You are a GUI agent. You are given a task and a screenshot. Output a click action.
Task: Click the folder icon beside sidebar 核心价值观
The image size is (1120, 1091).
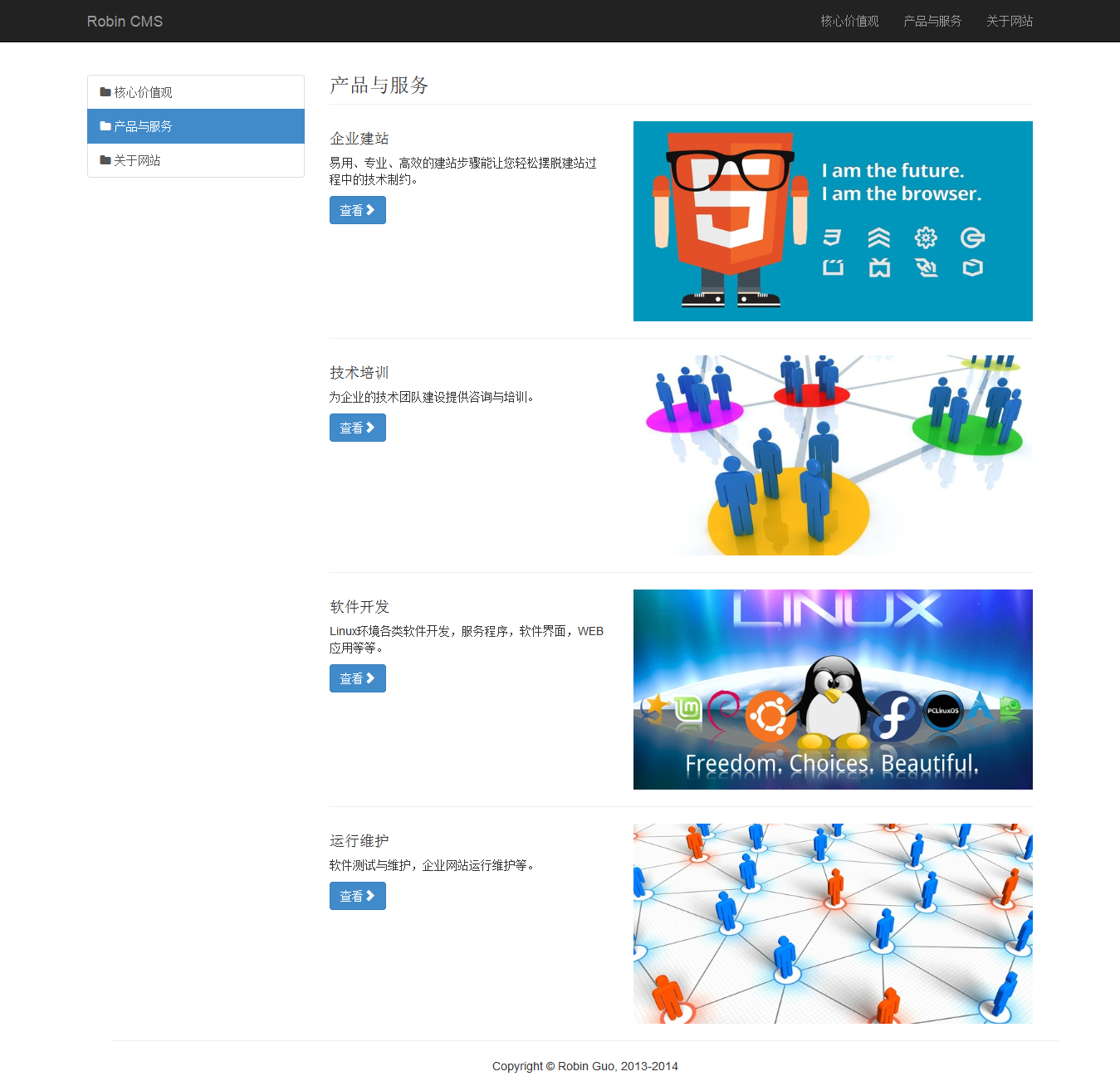105,92
